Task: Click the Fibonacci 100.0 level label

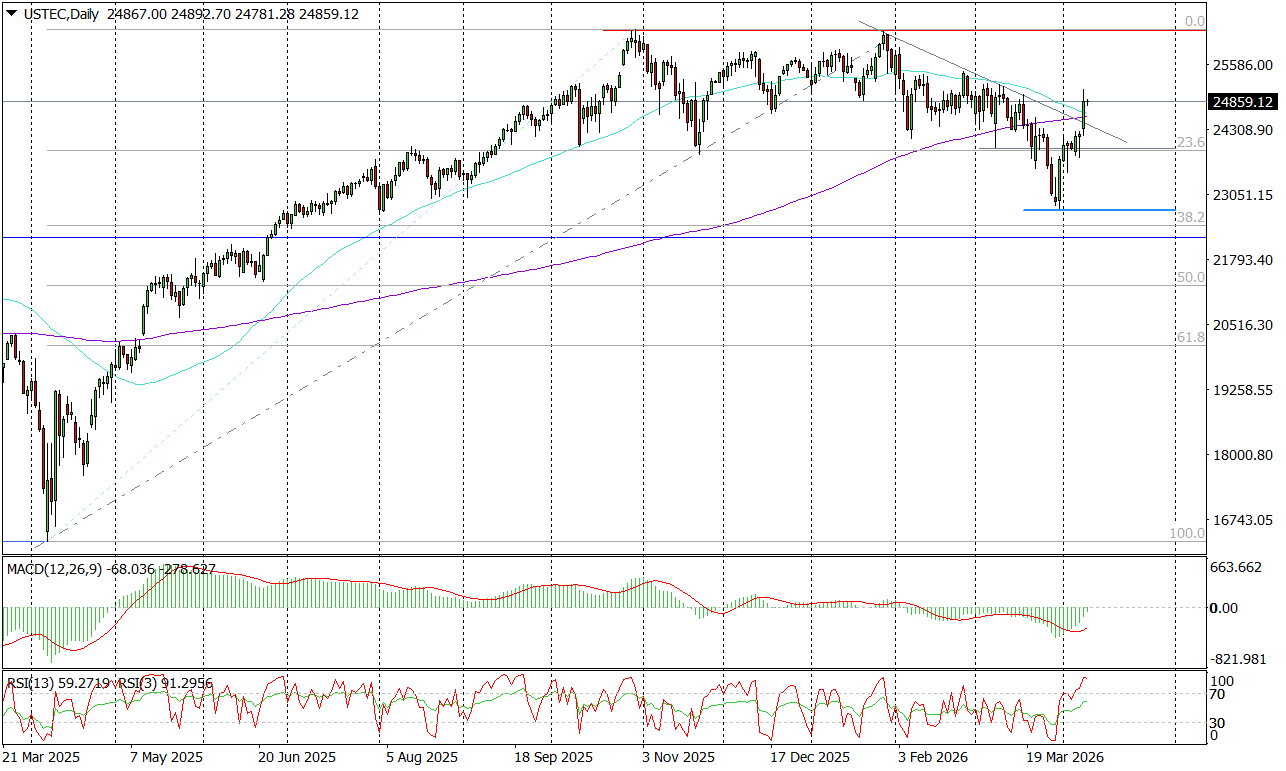Action: pos(1187,533)
